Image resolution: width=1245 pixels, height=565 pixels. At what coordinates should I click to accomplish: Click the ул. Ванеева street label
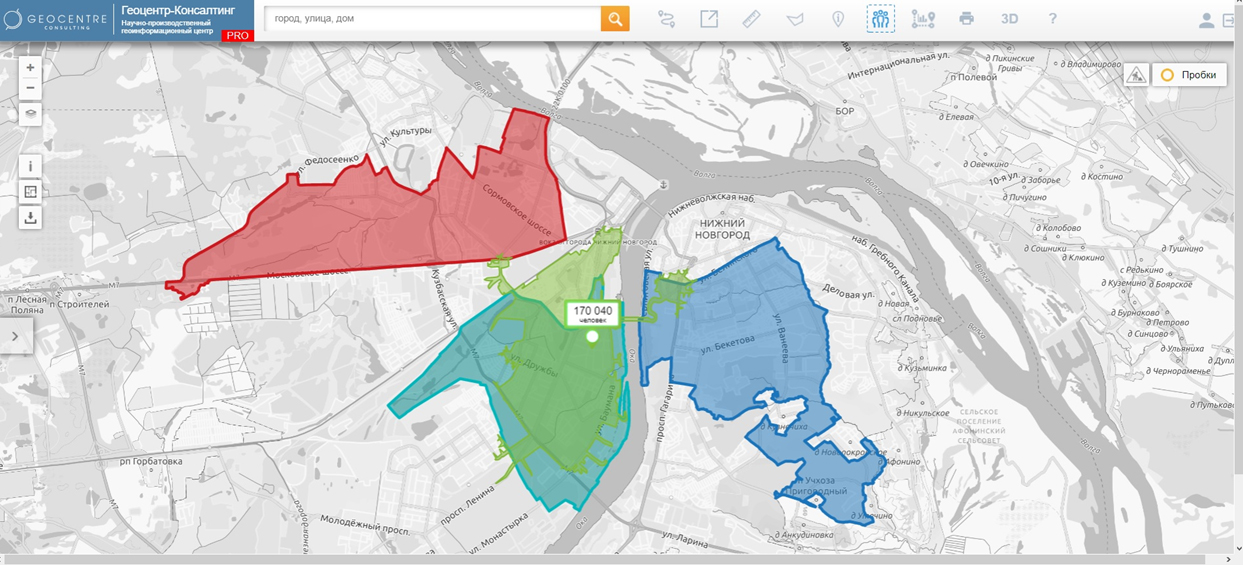click(782, 338)
